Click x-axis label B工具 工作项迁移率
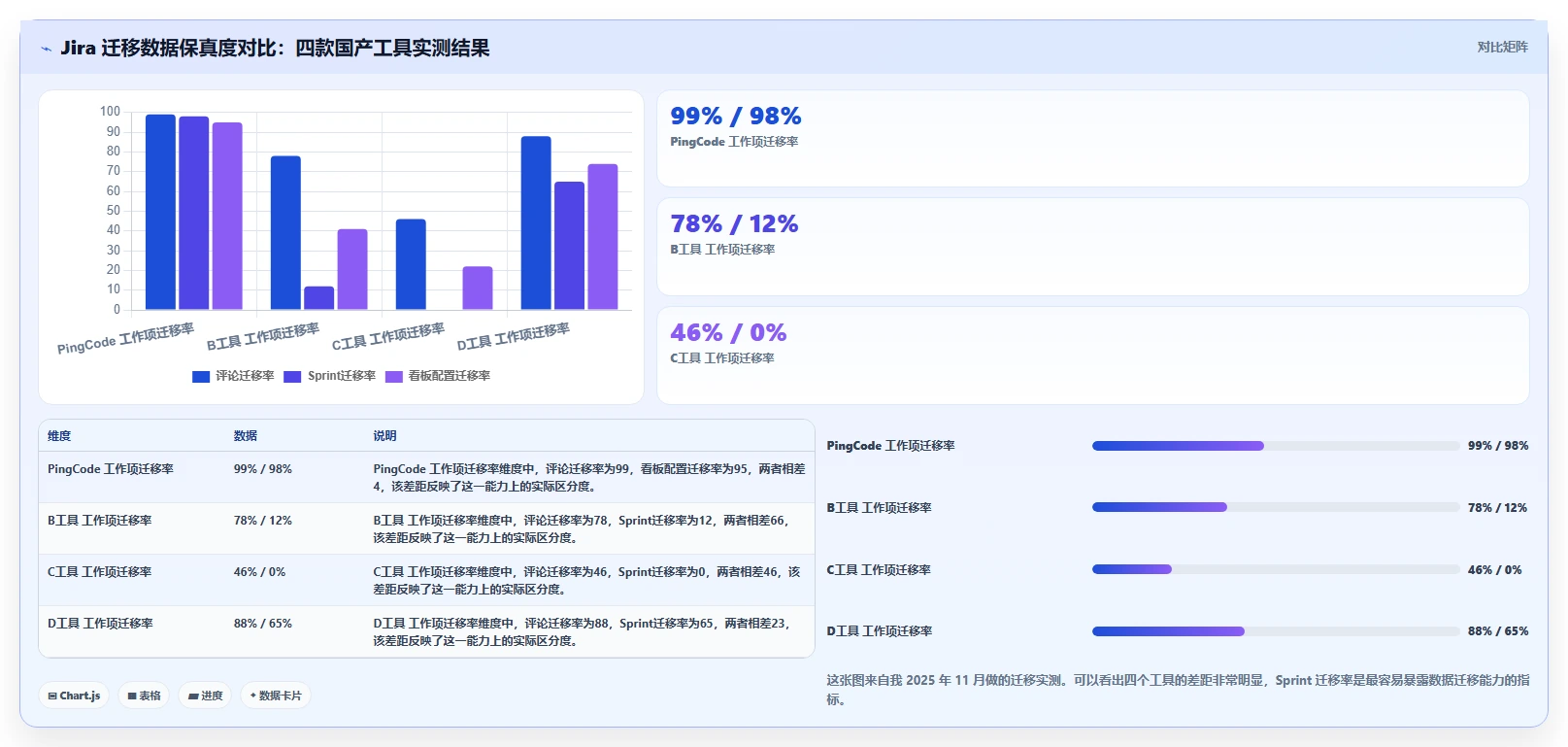This screenshot has width=1568, height=747. click(263, 336)
